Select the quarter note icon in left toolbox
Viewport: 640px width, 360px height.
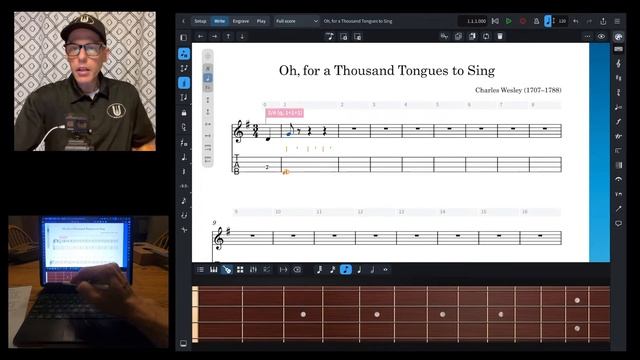pyautogui.click(x=184, y=157)
